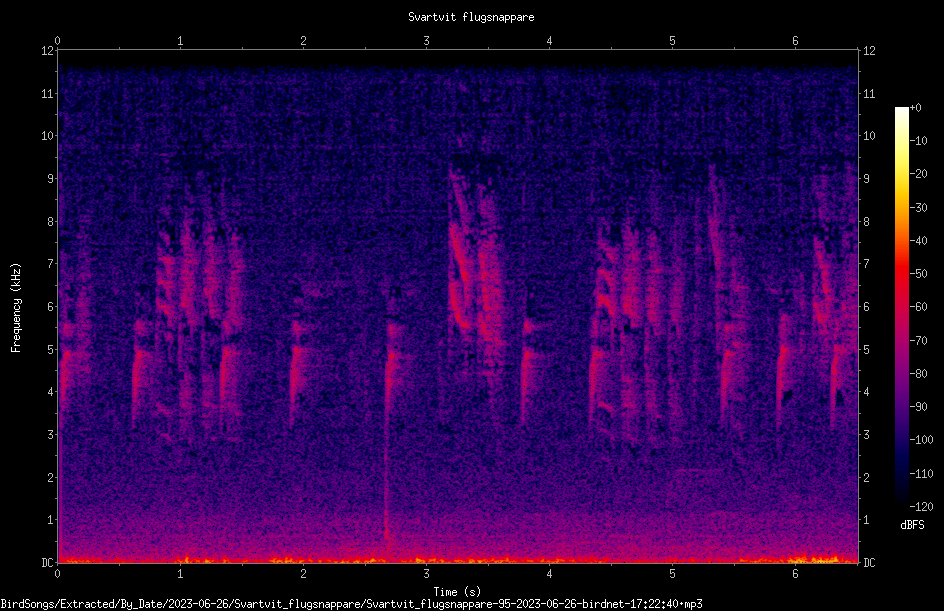Click the "6" tick on the bottom time axis
Screen dimensions: 944x611
[x=795, y=574]
